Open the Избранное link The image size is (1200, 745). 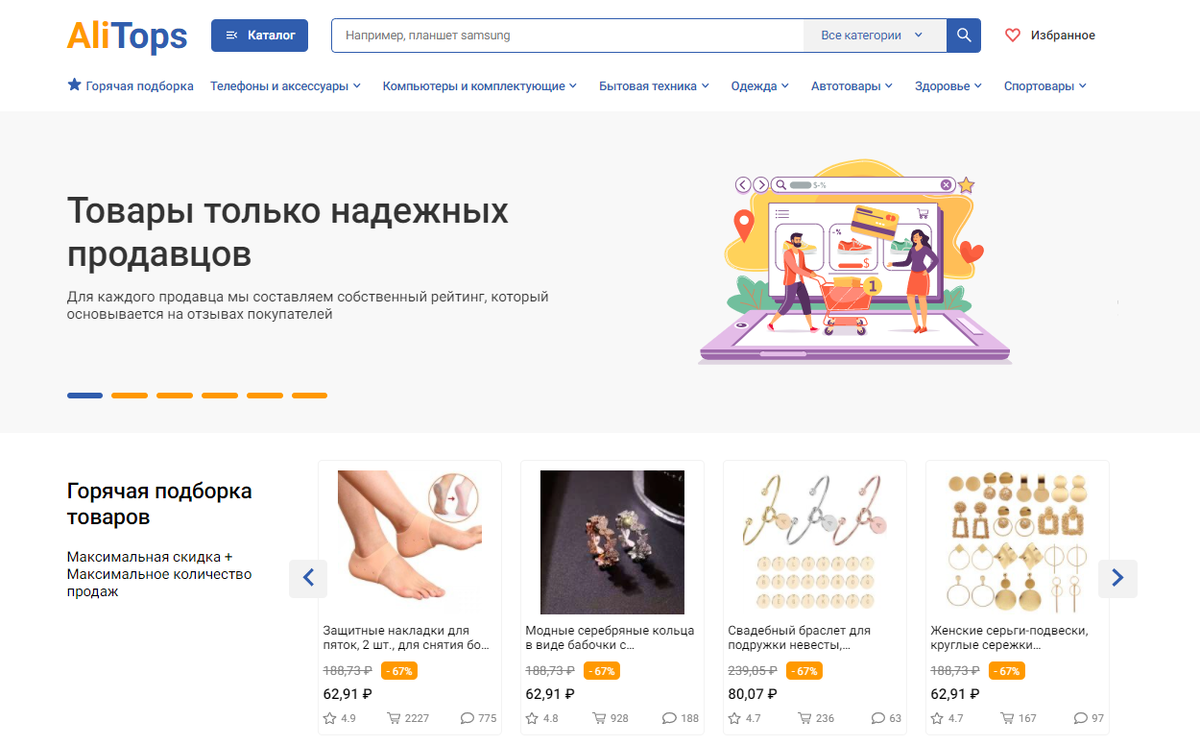pyautogui.click(x=1063, y=35)
